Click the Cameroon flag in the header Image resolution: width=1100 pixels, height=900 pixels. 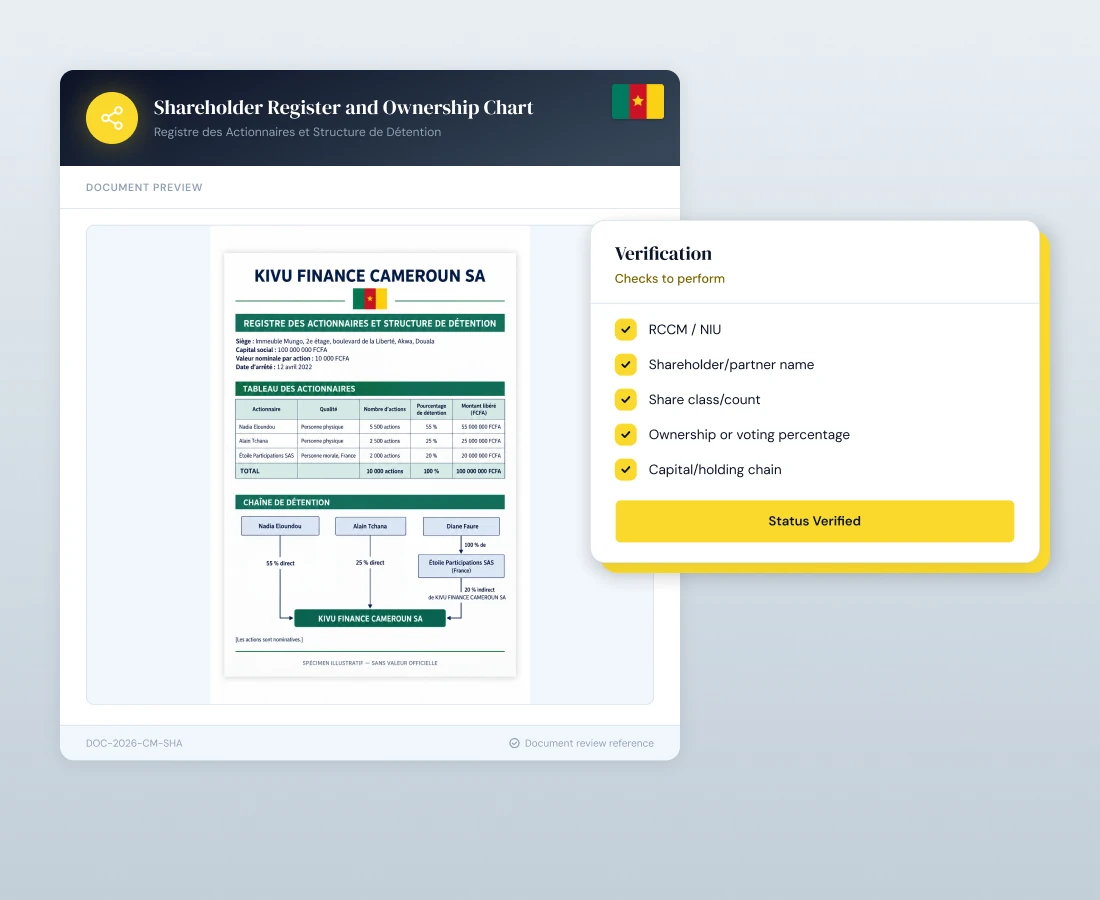pos(638,102)
